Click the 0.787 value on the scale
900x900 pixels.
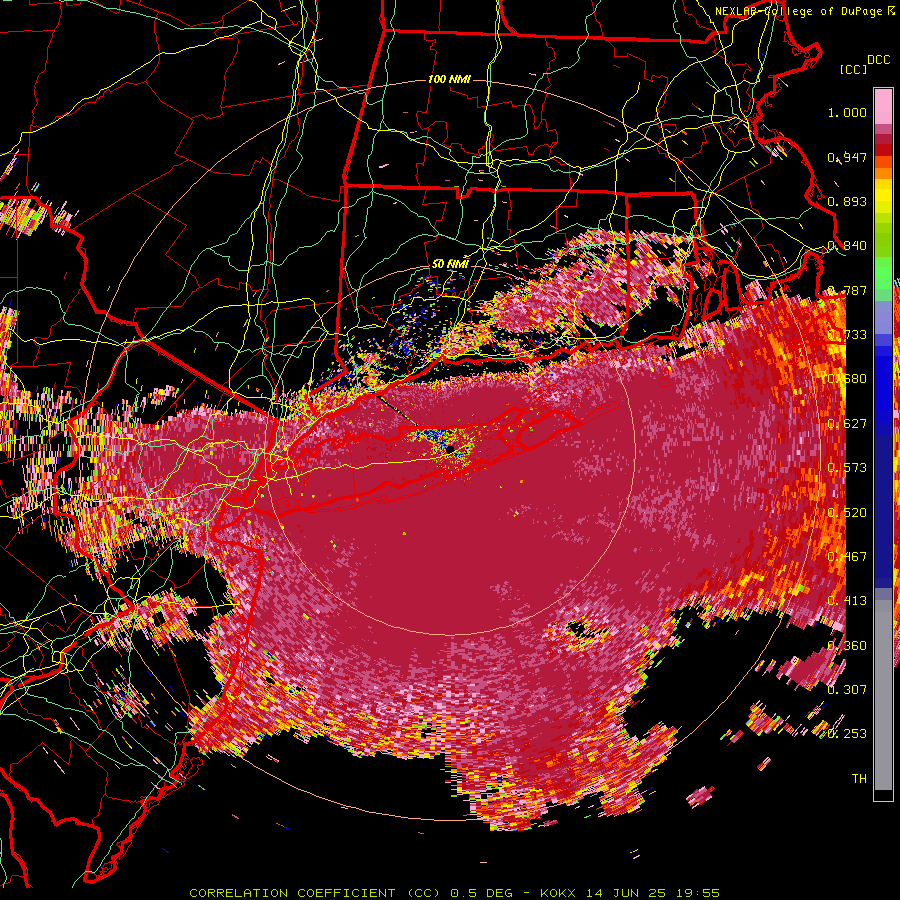[847, 290]
